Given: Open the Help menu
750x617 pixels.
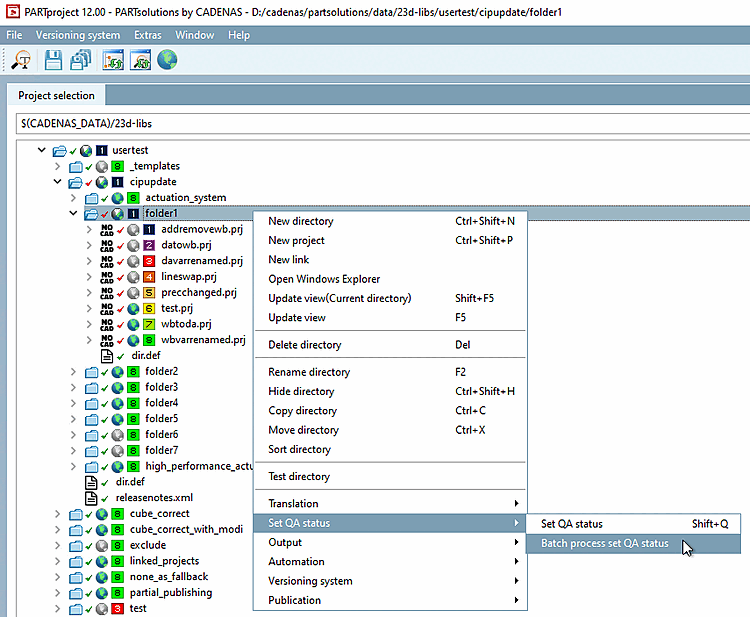Looking at the screenshot, I should tap(239, 35).
